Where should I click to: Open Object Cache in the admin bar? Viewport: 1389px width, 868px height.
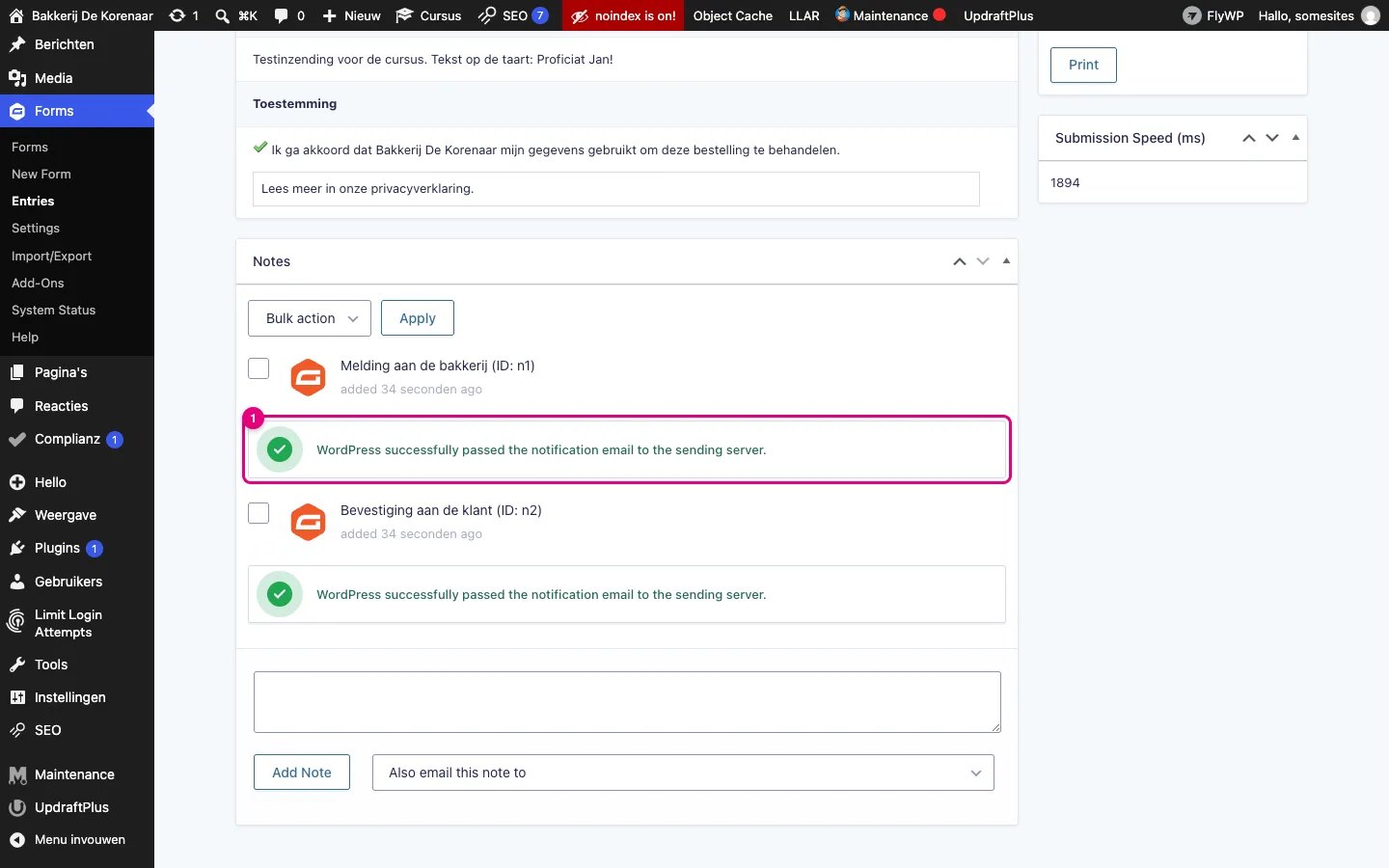pos(733,15)
